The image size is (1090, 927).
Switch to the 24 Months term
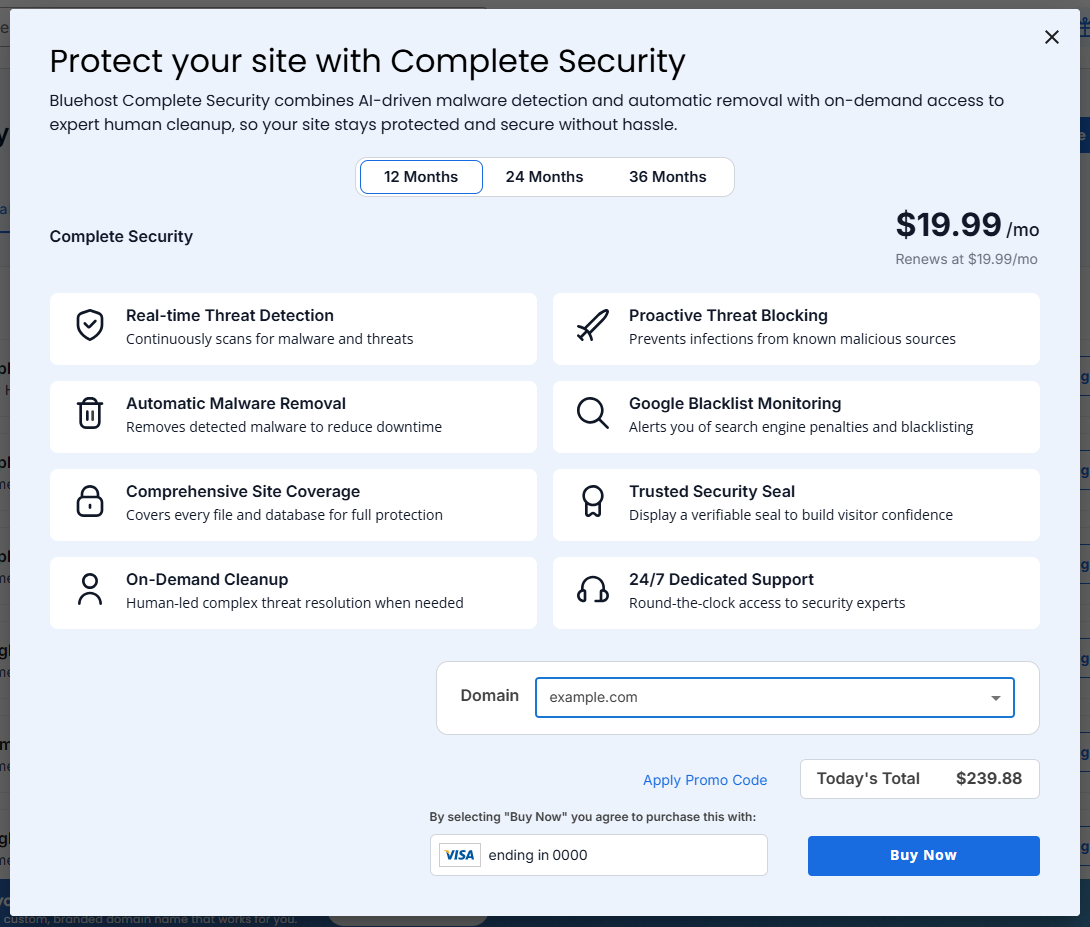(x=544, y=177)
